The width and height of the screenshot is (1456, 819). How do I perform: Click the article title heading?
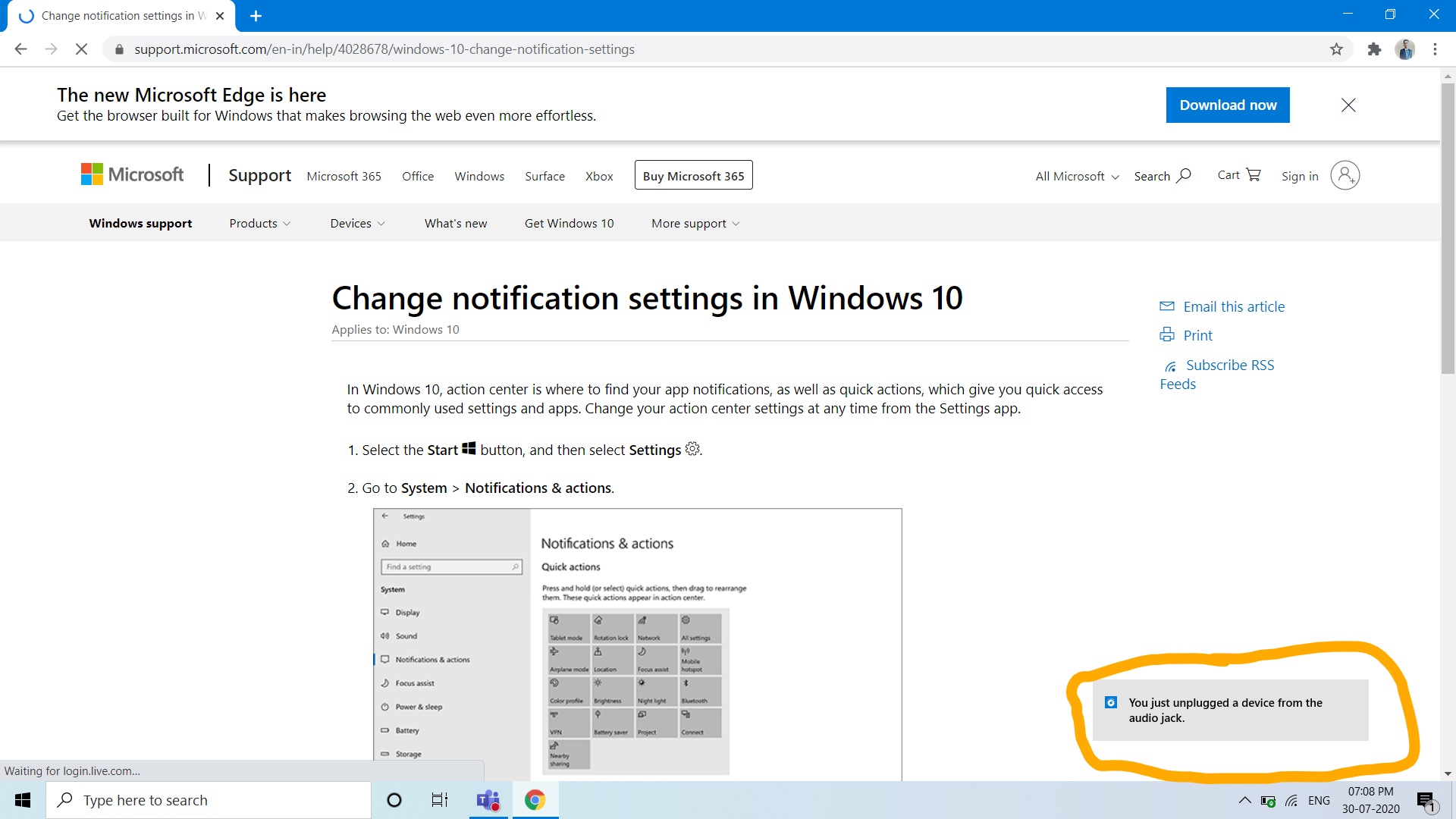click(x=647, y=298)
